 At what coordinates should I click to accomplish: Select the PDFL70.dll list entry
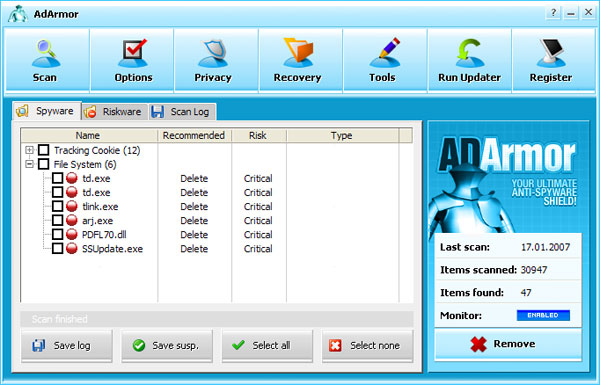tap(104, 235)
